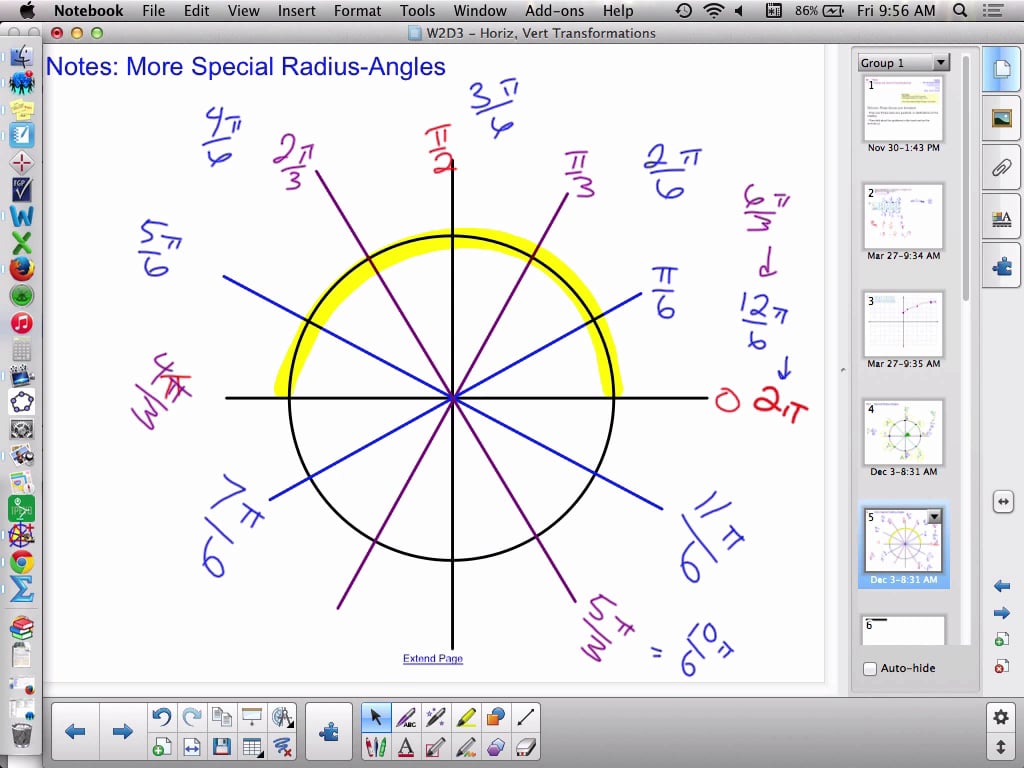This screenshot has height=768, width=1024.
Task: Open the Add-ons side tab puzzle piece
Action: (1001, 266)
